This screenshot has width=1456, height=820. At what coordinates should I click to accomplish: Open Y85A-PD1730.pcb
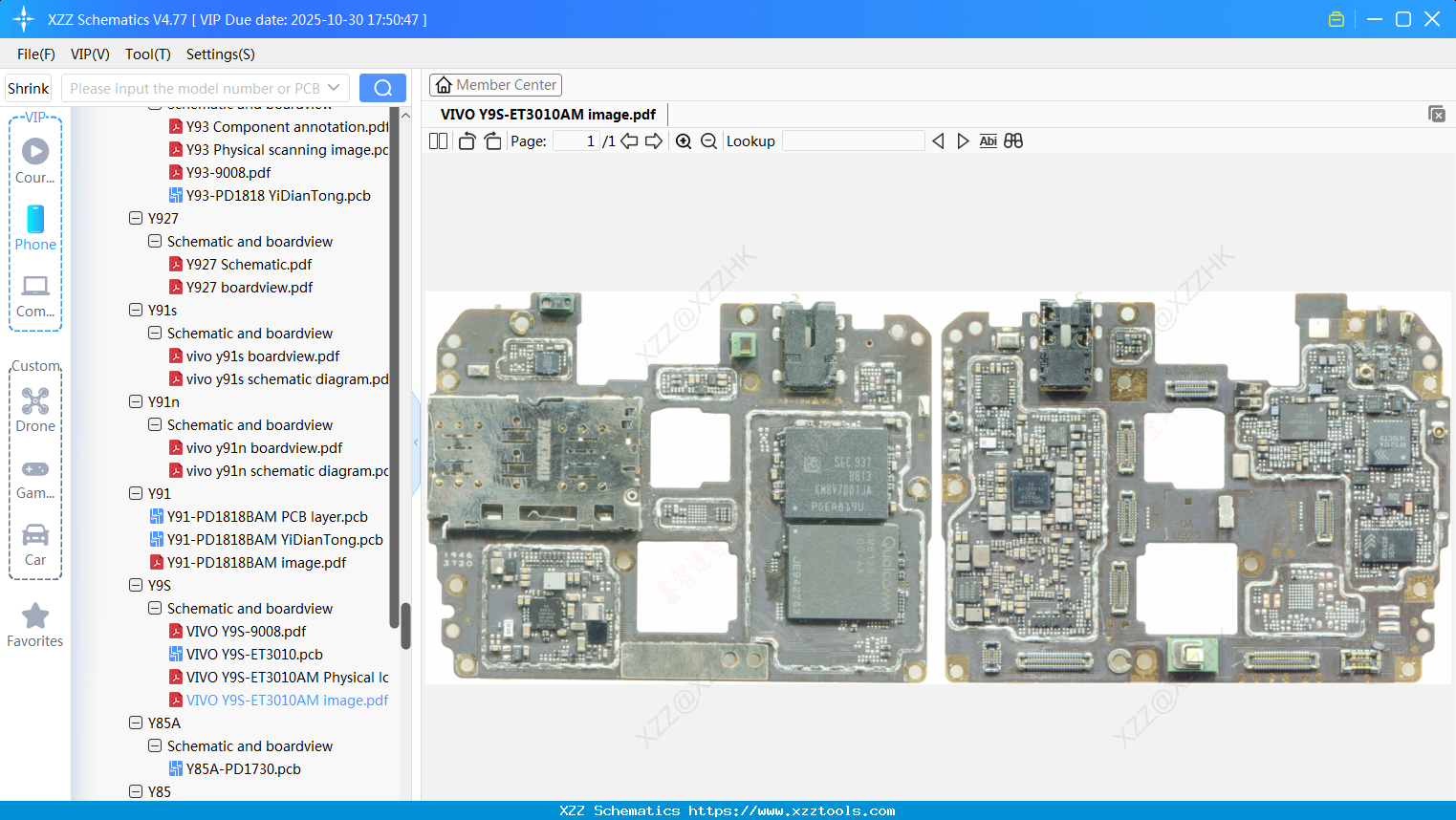(x=235, y=768)
